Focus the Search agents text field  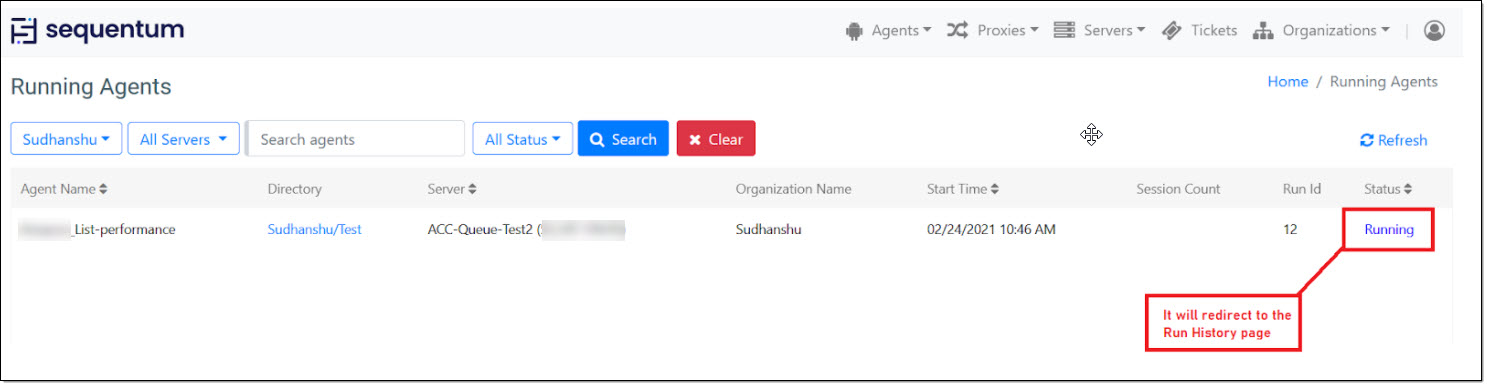356,139
